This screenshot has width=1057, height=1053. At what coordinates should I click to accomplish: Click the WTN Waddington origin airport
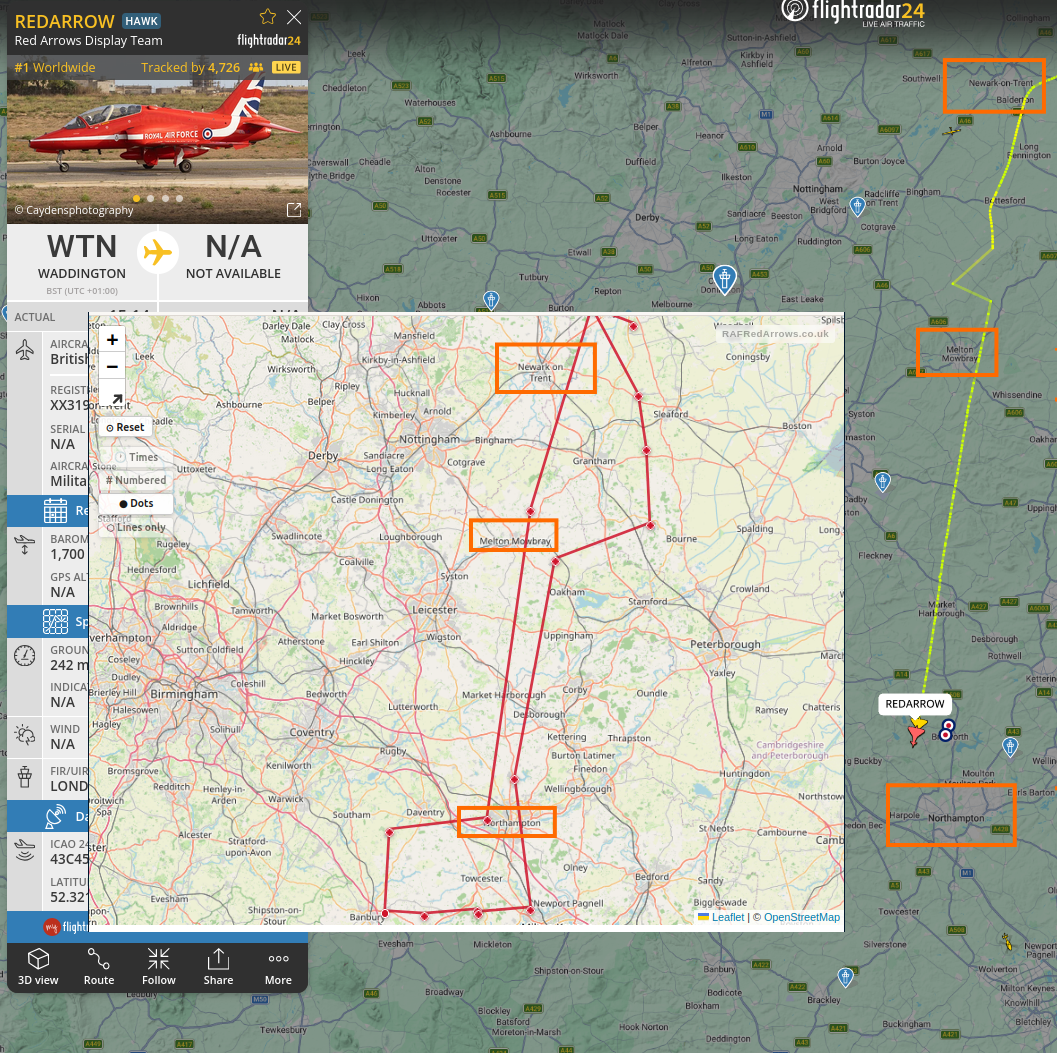point(82,256)
